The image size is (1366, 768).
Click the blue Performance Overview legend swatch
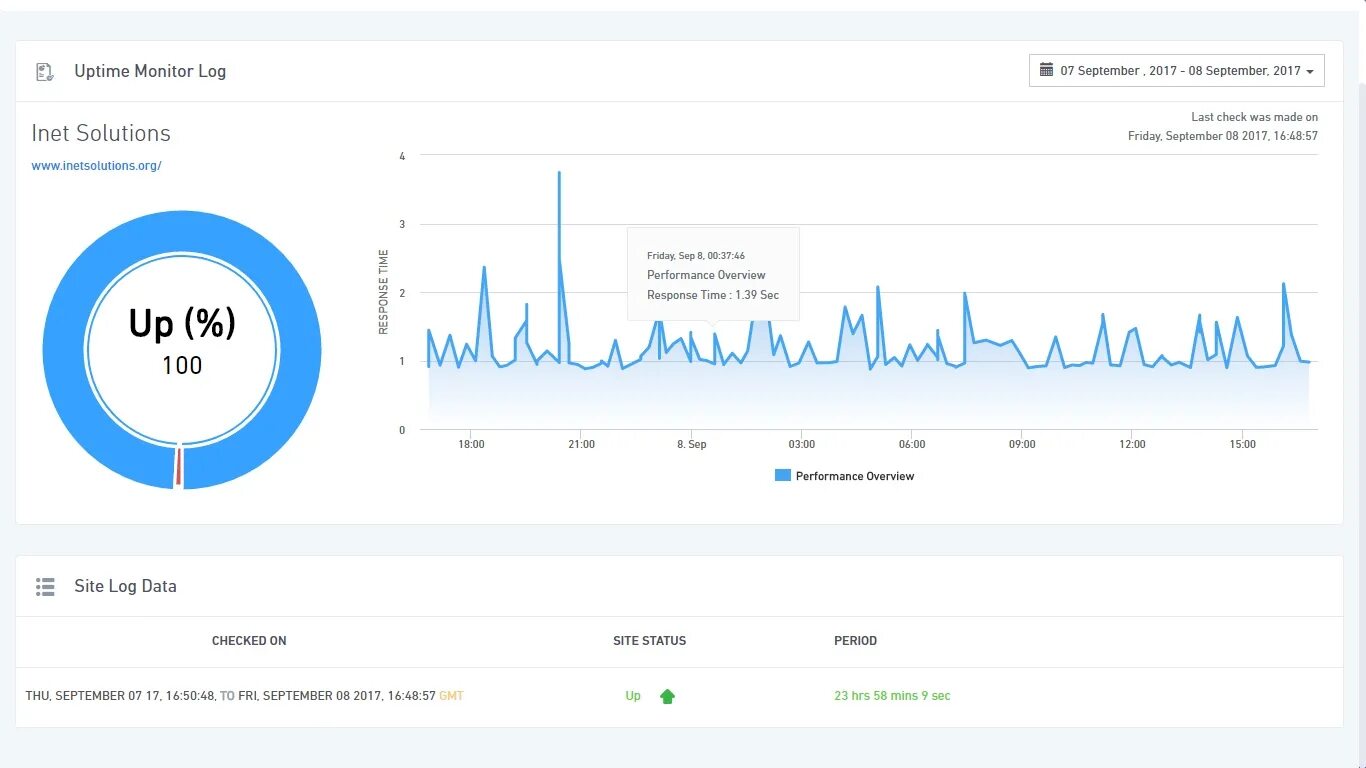(783, 476)
